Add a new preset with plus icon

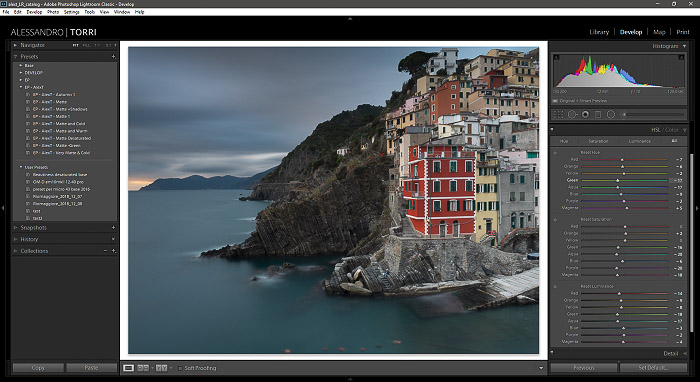pos(113,57)
